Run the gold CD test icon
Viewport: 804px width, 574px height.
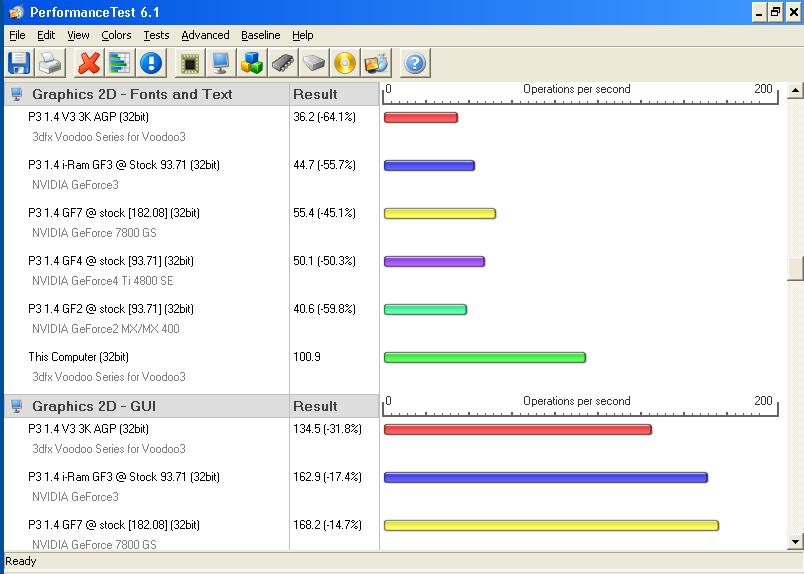coord(345,64)
